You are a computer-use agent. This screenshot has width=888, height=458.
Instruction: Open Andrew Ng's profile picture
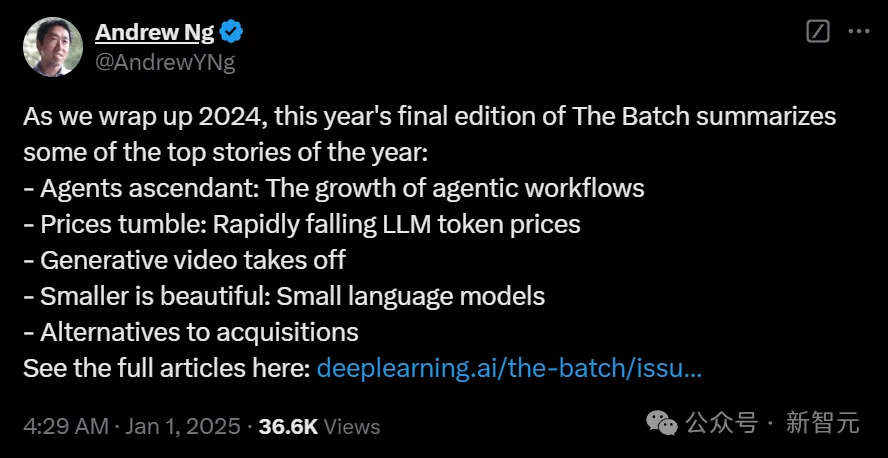point(52,45)
